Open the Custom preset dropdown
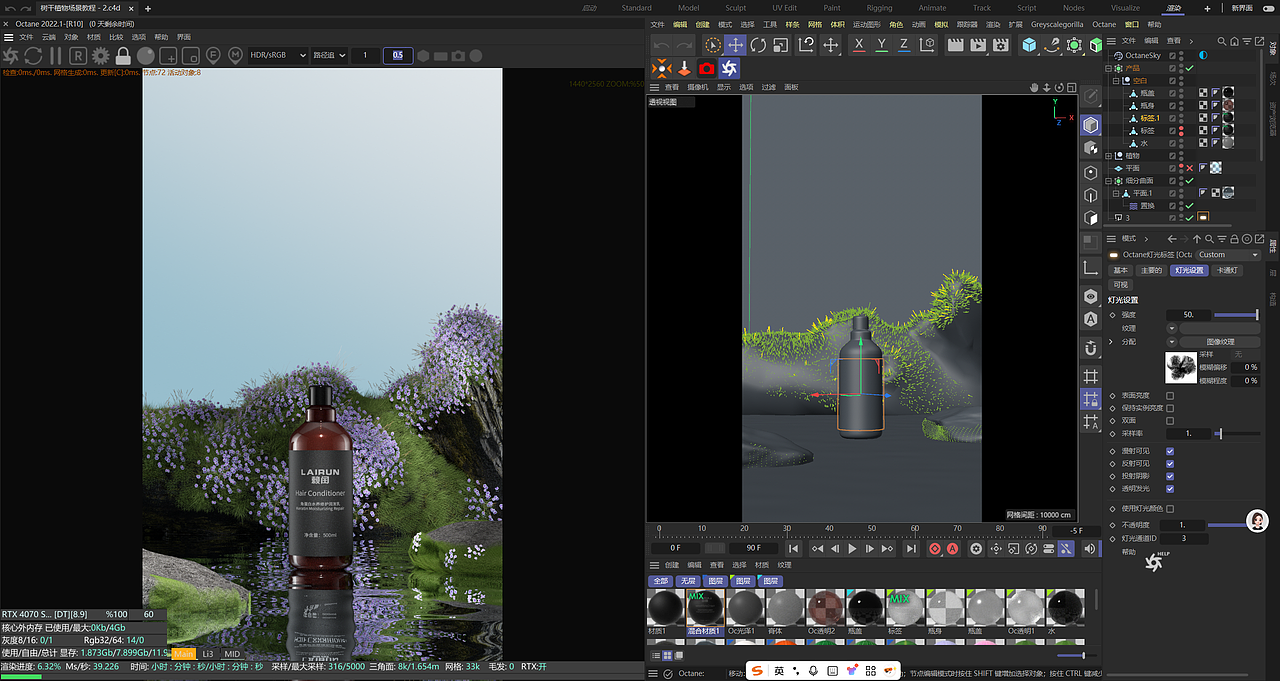The width and height of the screenshot is (1280, 681). 1228,255
